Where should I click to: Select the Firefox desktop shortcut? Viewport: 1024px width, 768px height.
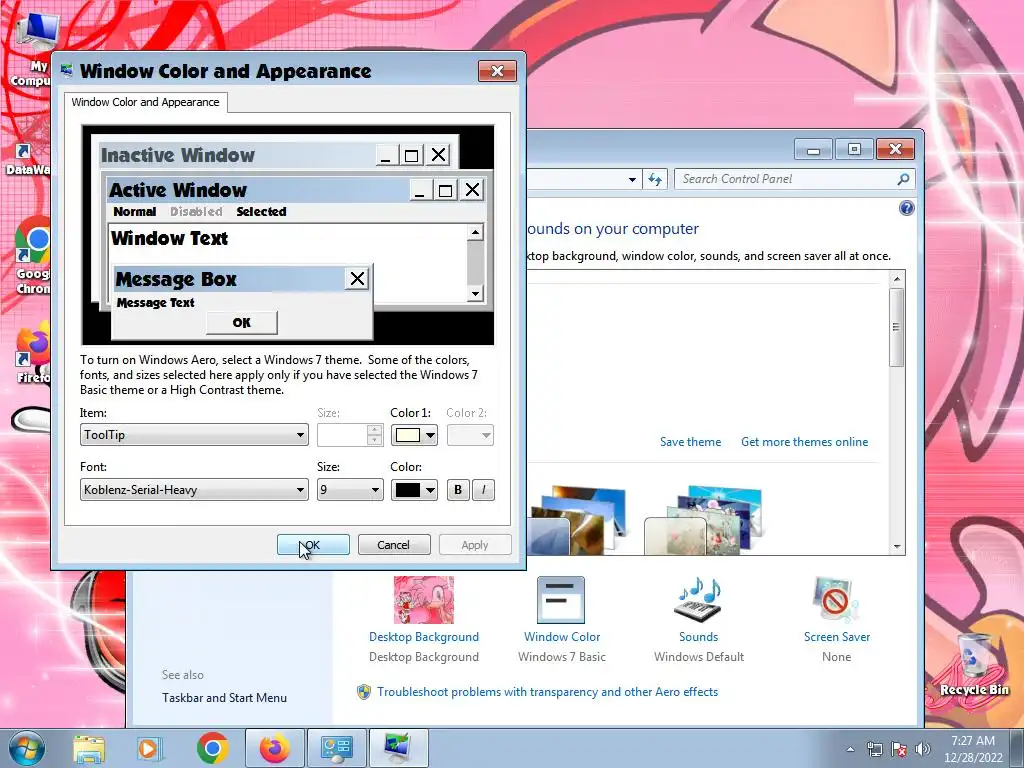pyautogui.click(x=32, y=353)
